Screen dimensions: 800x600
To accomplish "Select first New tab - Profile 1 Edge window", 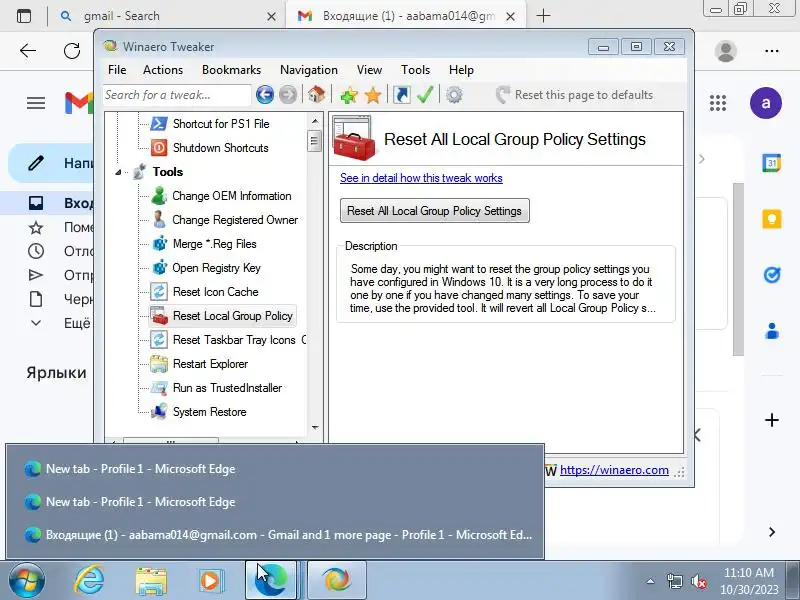I will click(274, 469).
